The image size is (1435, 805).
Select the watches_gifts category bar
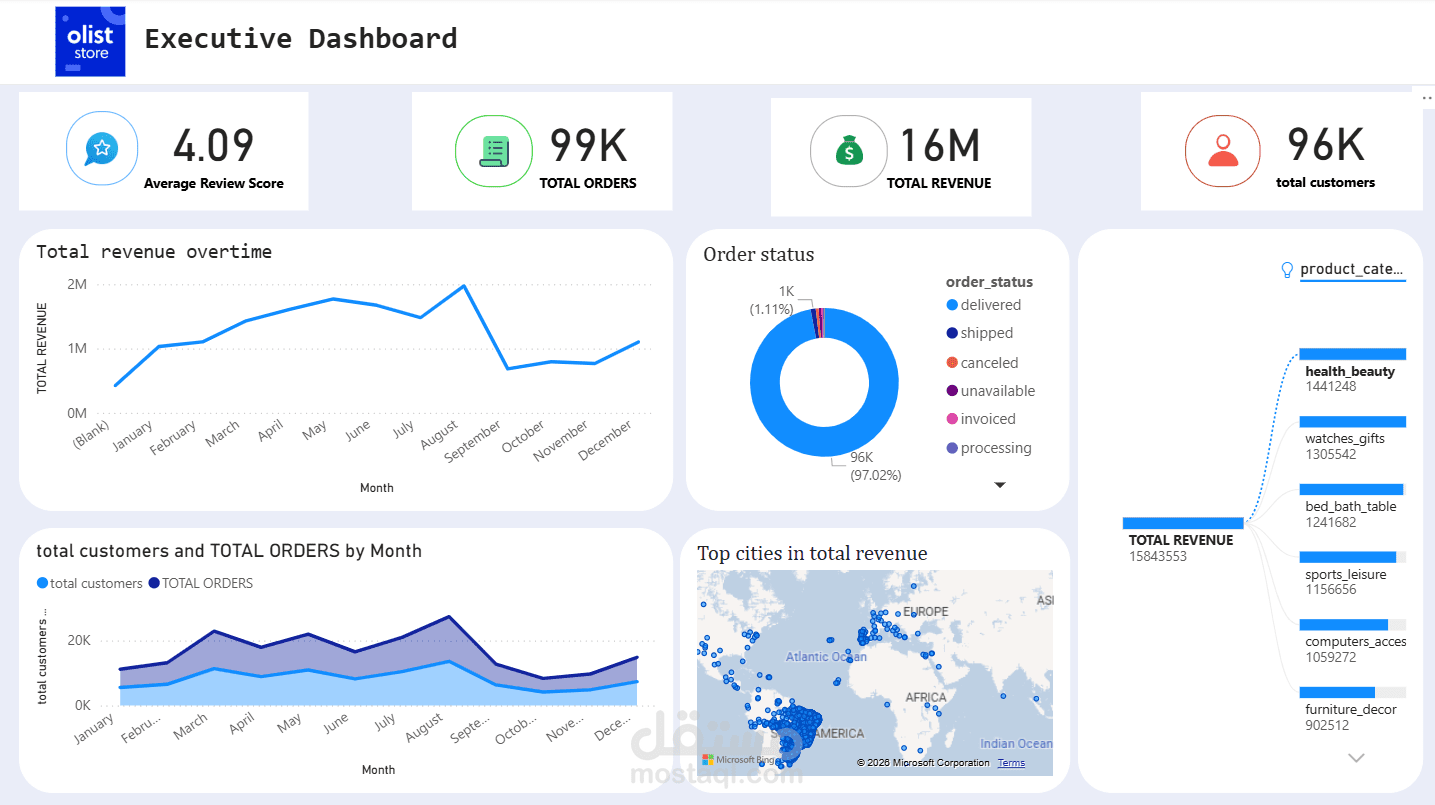[1353, 422]
